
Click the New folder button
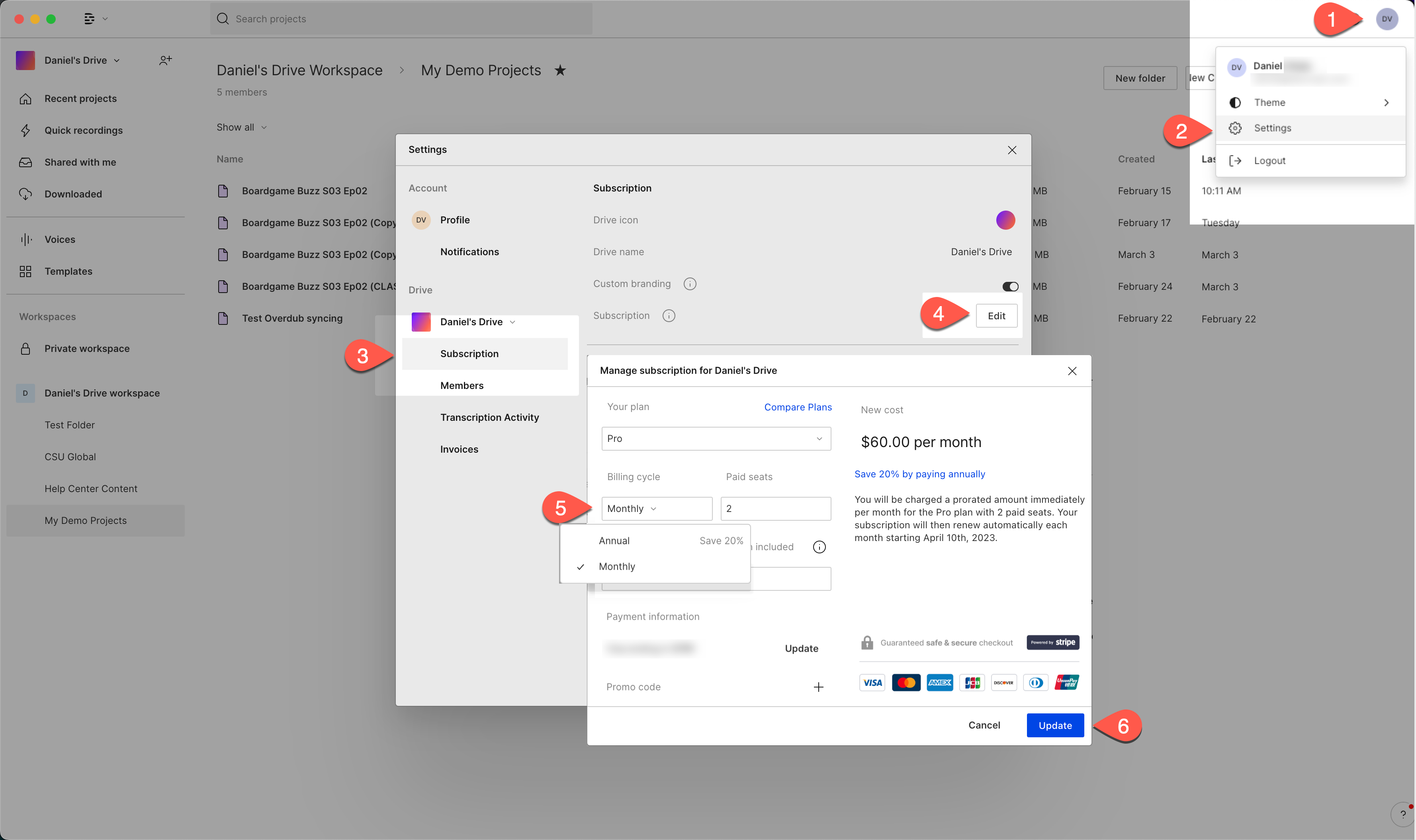pos(1140,78)
